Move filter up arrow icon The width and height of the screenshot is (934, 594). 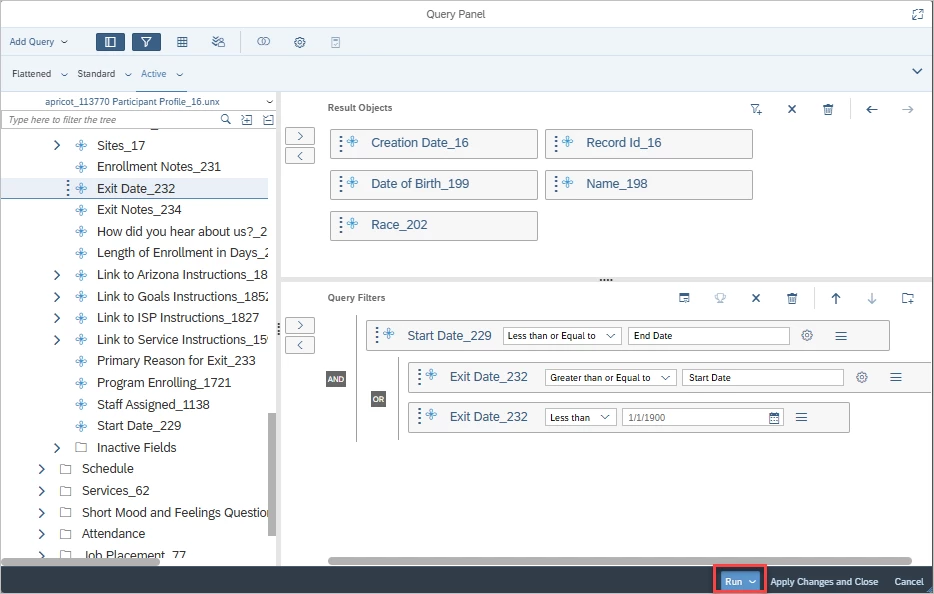[836, 298]
